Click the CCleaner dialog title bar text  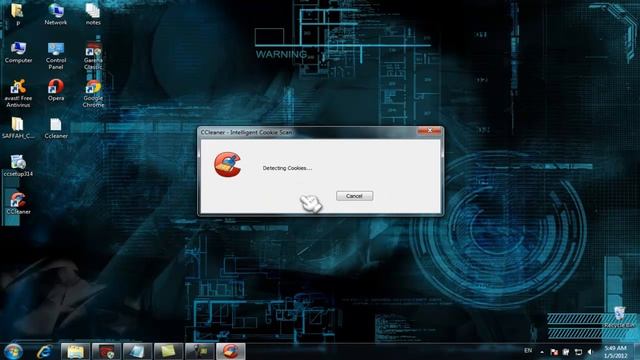tap(246, 132)
